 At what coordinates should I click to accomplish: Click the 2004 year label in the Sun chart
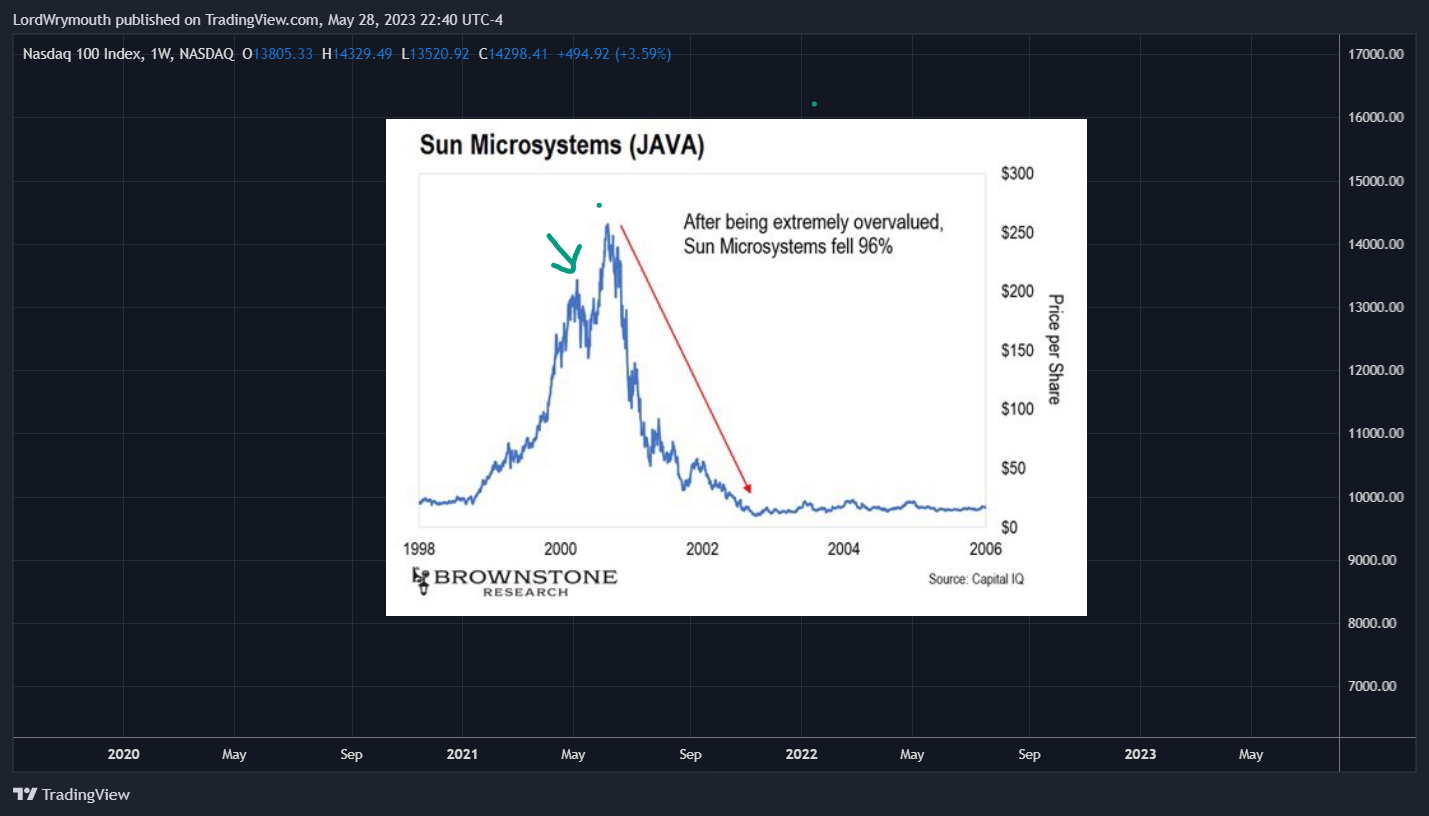tap(843, 548)
